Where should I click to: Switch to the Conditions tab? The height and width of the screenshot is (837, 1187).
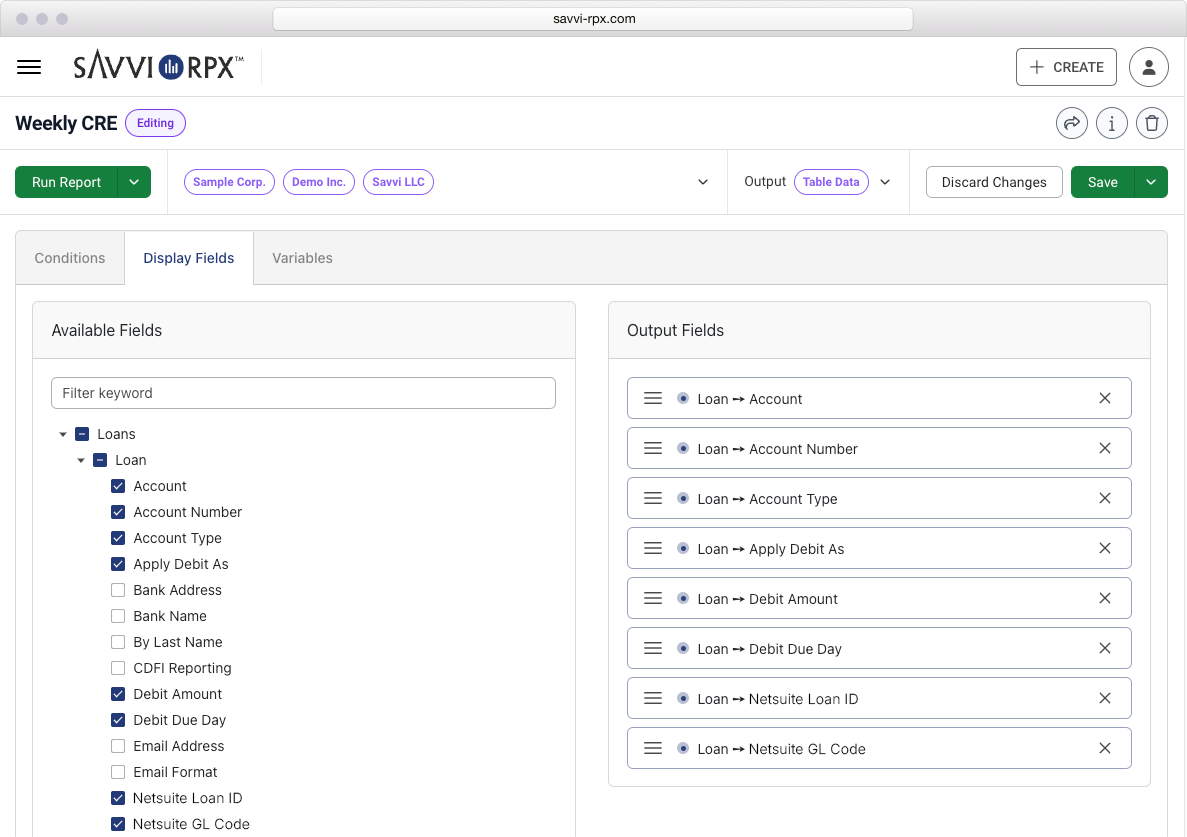tap(70, 258)
